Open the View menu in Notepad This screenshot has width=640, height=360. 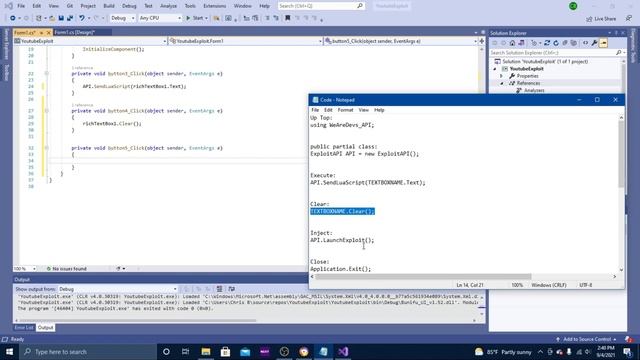tap(363, 110)
